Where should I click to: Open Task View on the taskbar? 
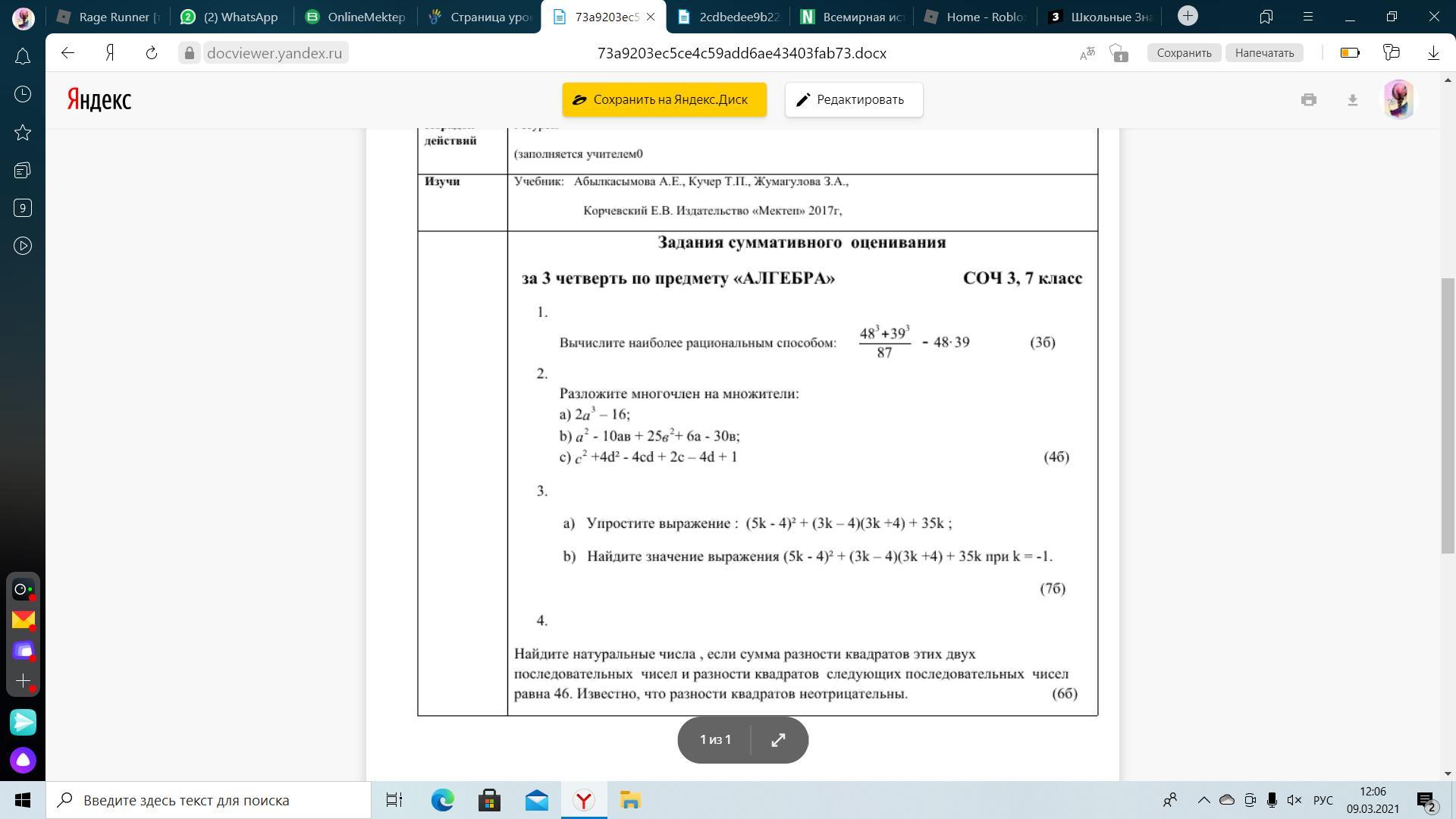394,800
